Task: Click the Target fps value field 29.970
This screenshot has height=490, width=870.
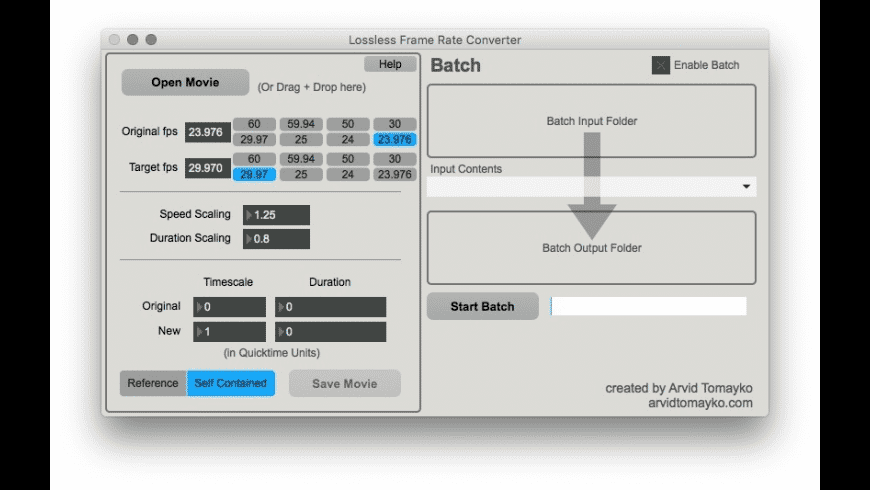Action: (x=208, y=168)
